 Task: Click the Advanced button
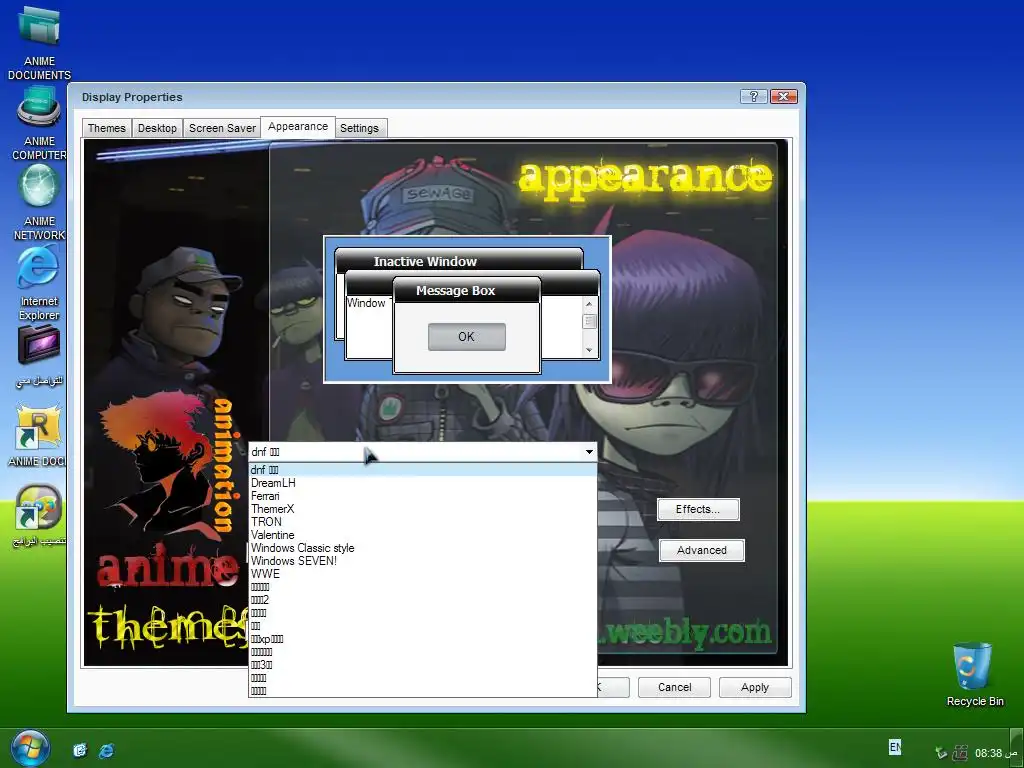[701, 551]
